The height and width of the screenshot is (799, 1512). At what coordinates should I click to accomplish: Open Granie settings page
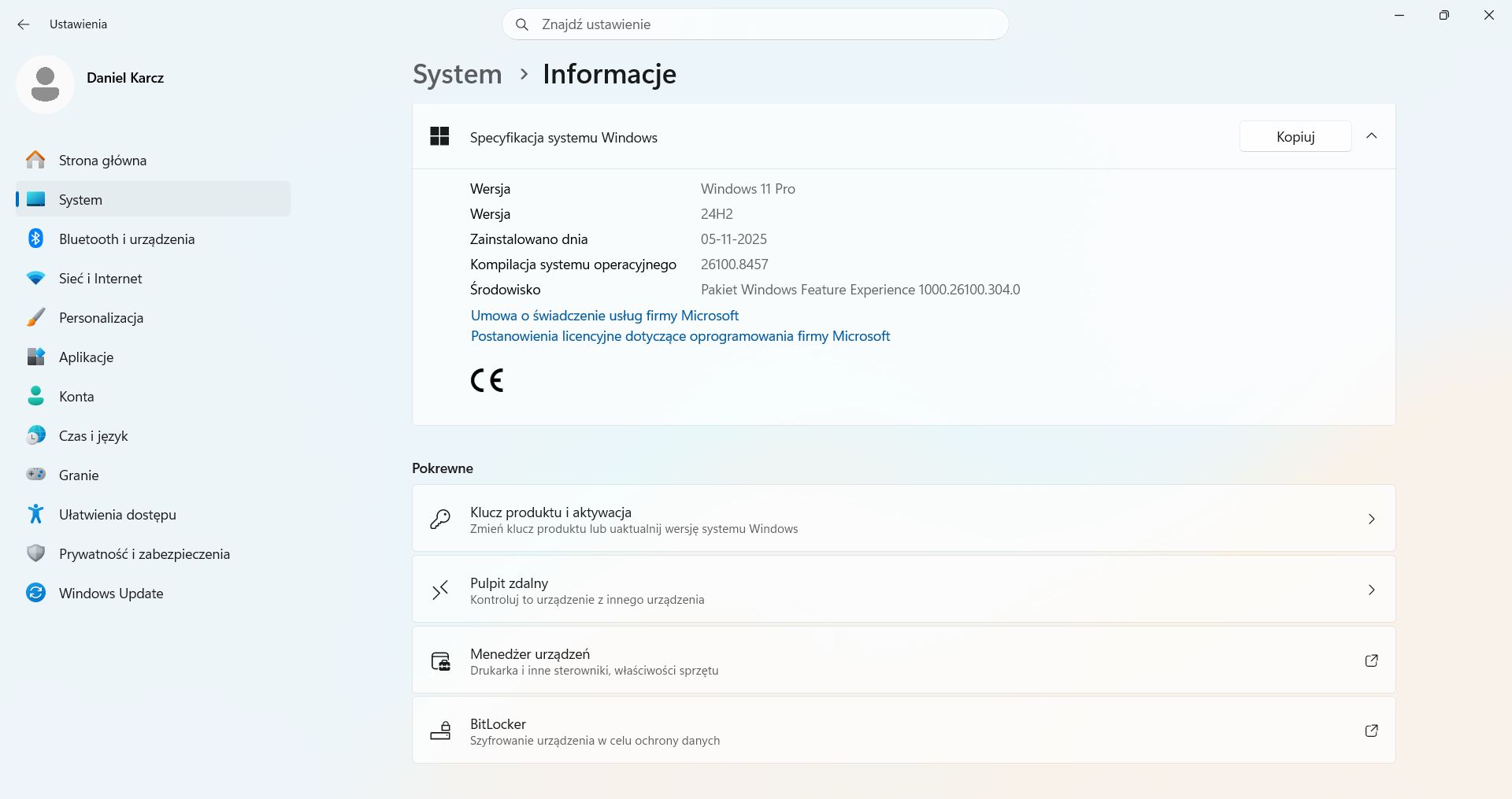click(x=153, y=475)
